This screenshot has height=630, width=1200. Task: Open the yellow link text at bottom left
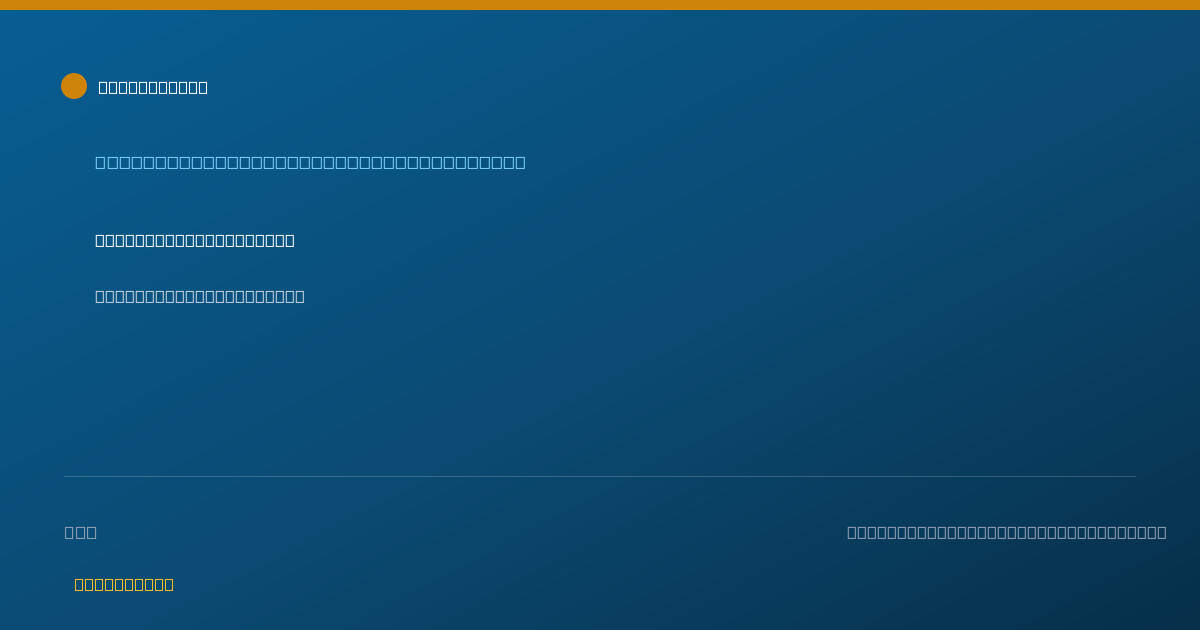click(124, 584)
